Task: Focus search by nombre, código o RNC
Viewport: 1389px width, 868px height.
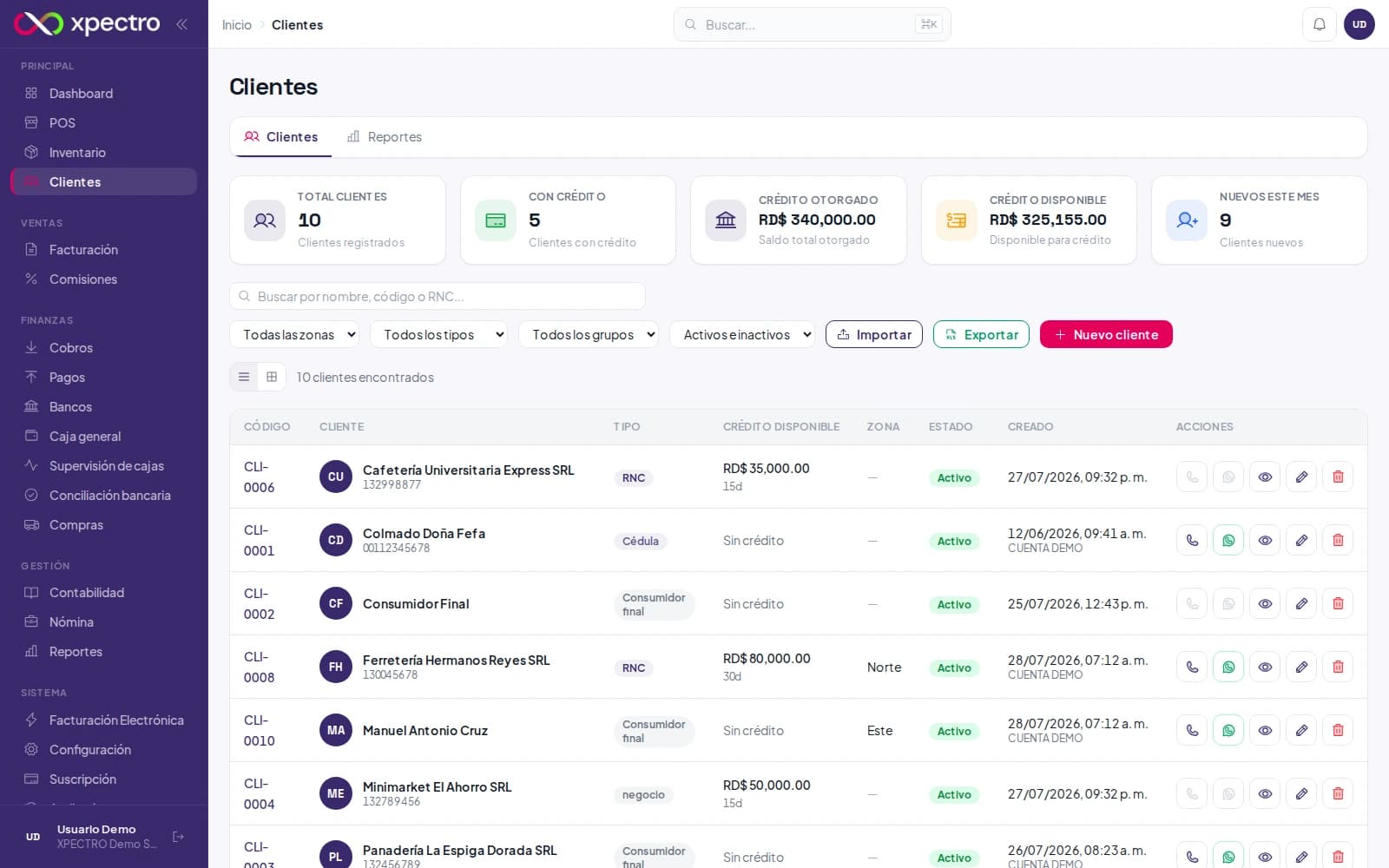Action: [x=438, y=296]
